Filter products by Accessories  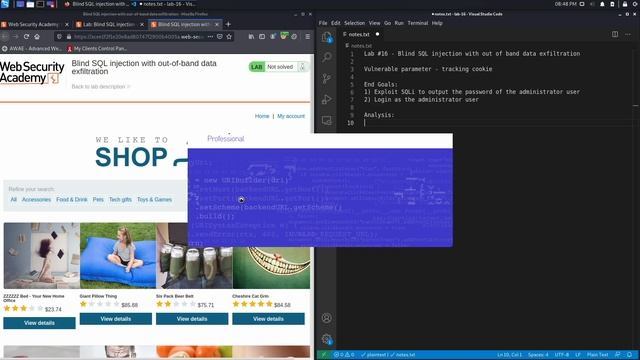point(36,200)
